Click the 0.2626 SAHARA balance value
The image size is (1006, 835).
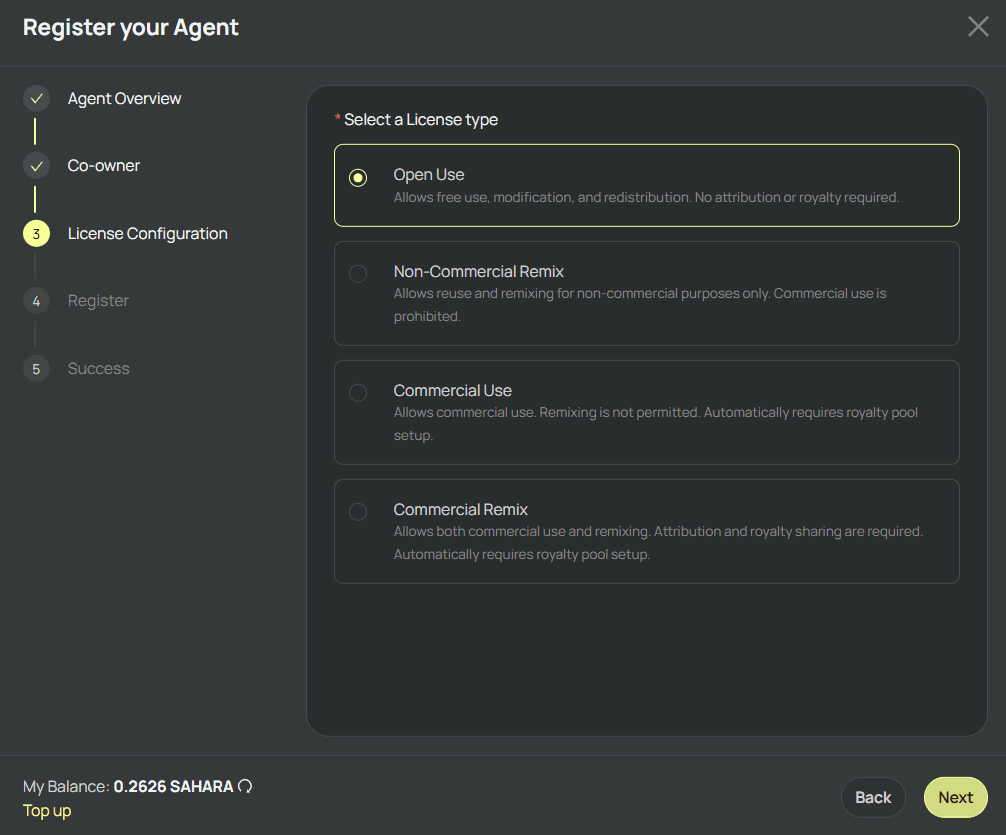[x=173, y=786]
